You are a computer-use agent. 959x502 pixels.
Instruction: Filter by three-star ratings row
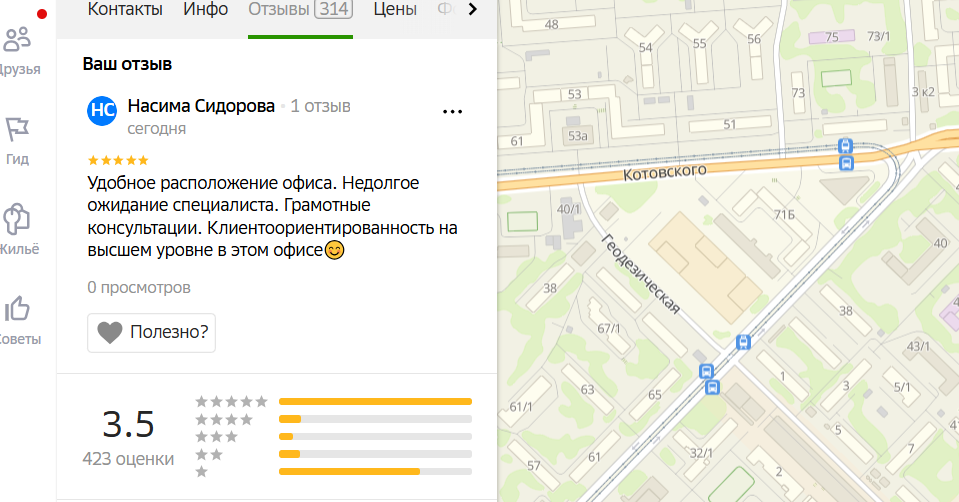[x=333, y=437]
